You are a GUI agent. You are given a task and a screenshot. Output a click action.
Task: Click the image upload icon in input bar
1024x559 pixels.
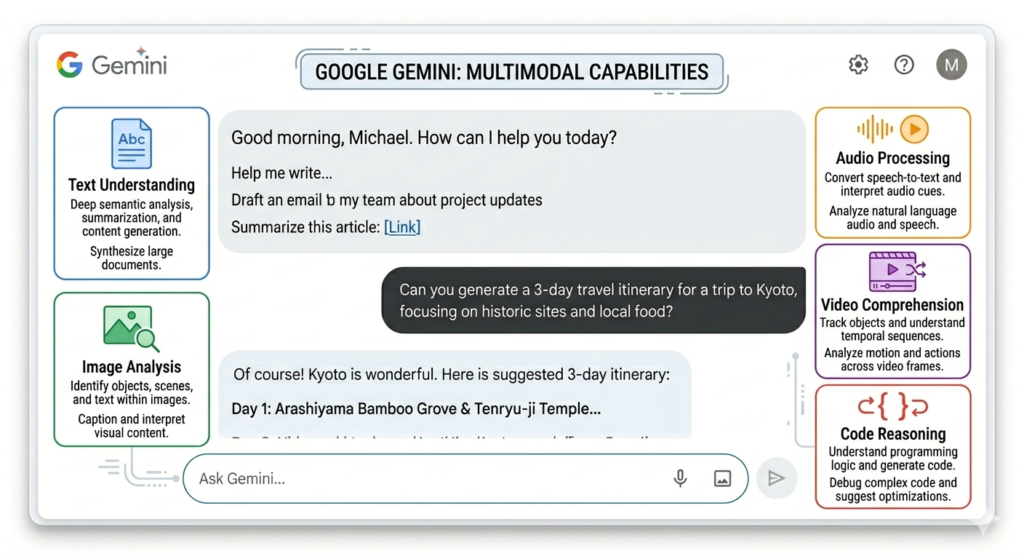coord(722,479)
